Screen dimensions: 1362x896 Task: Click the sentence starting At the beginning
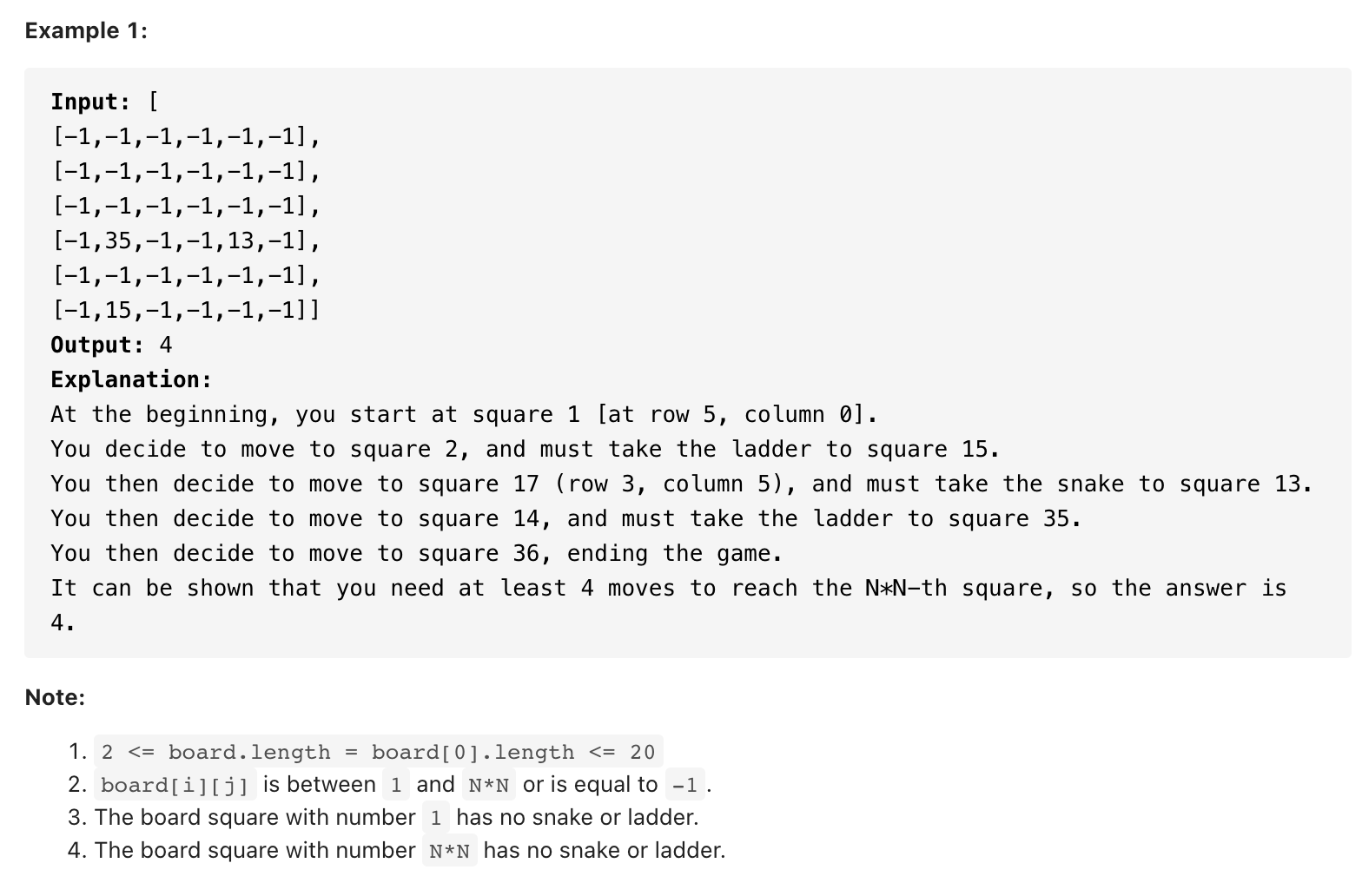coord(465,414)
